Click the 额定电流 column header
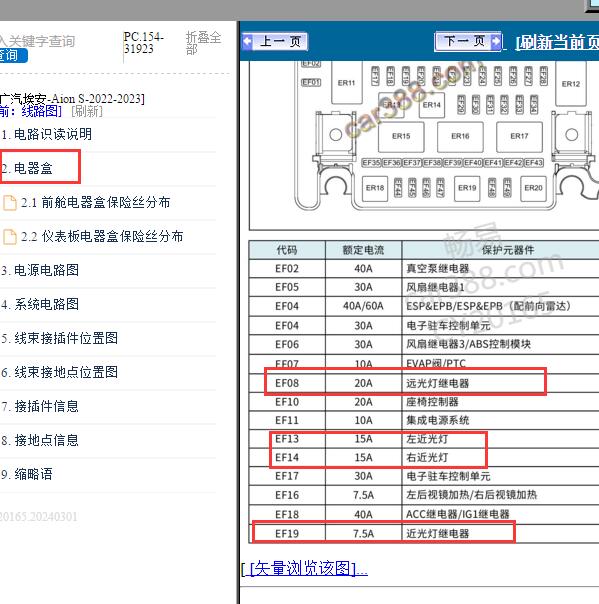The width and height of the screenshot is (599, 604). click(x=364, y=250)
